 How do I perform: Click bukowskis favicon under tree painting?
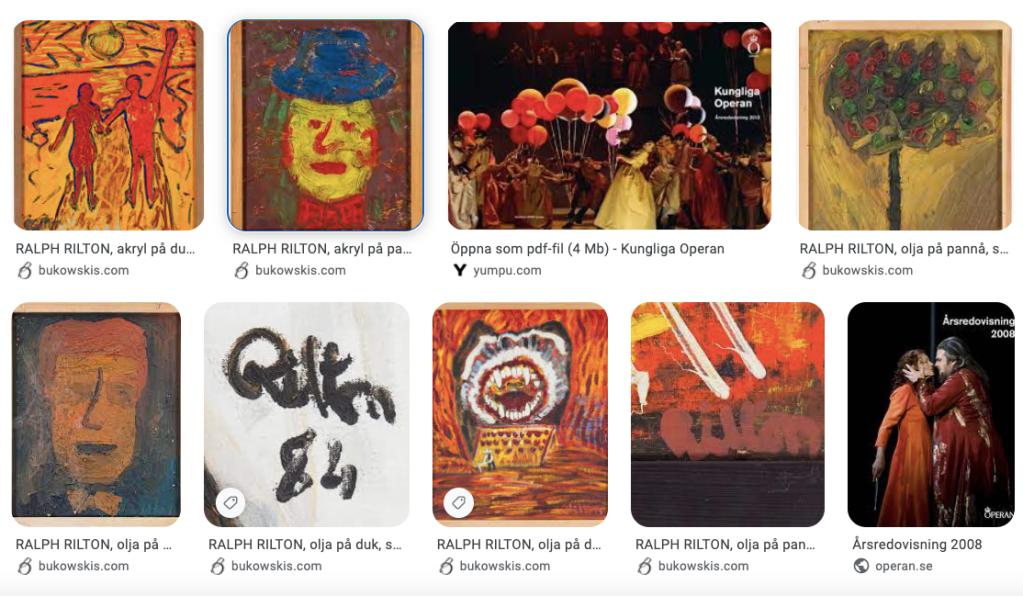click(x=809, y=270)
